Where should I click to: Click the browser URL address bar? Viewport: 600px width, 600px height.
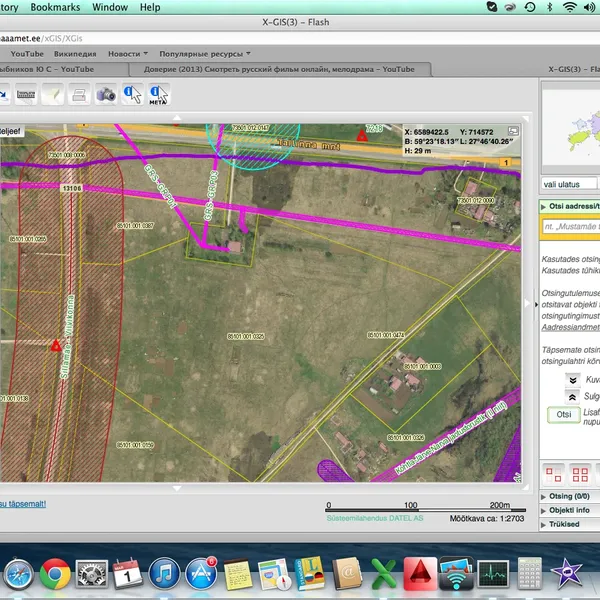pyautogui.click(x=300, y=38)
